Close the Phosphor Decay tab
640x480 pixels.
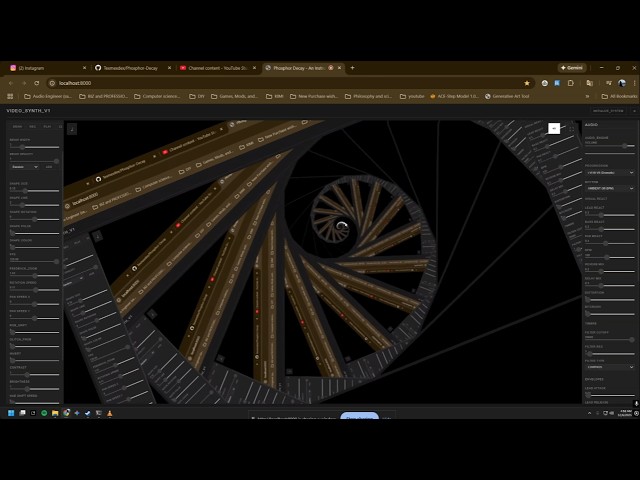click(339, 68)
